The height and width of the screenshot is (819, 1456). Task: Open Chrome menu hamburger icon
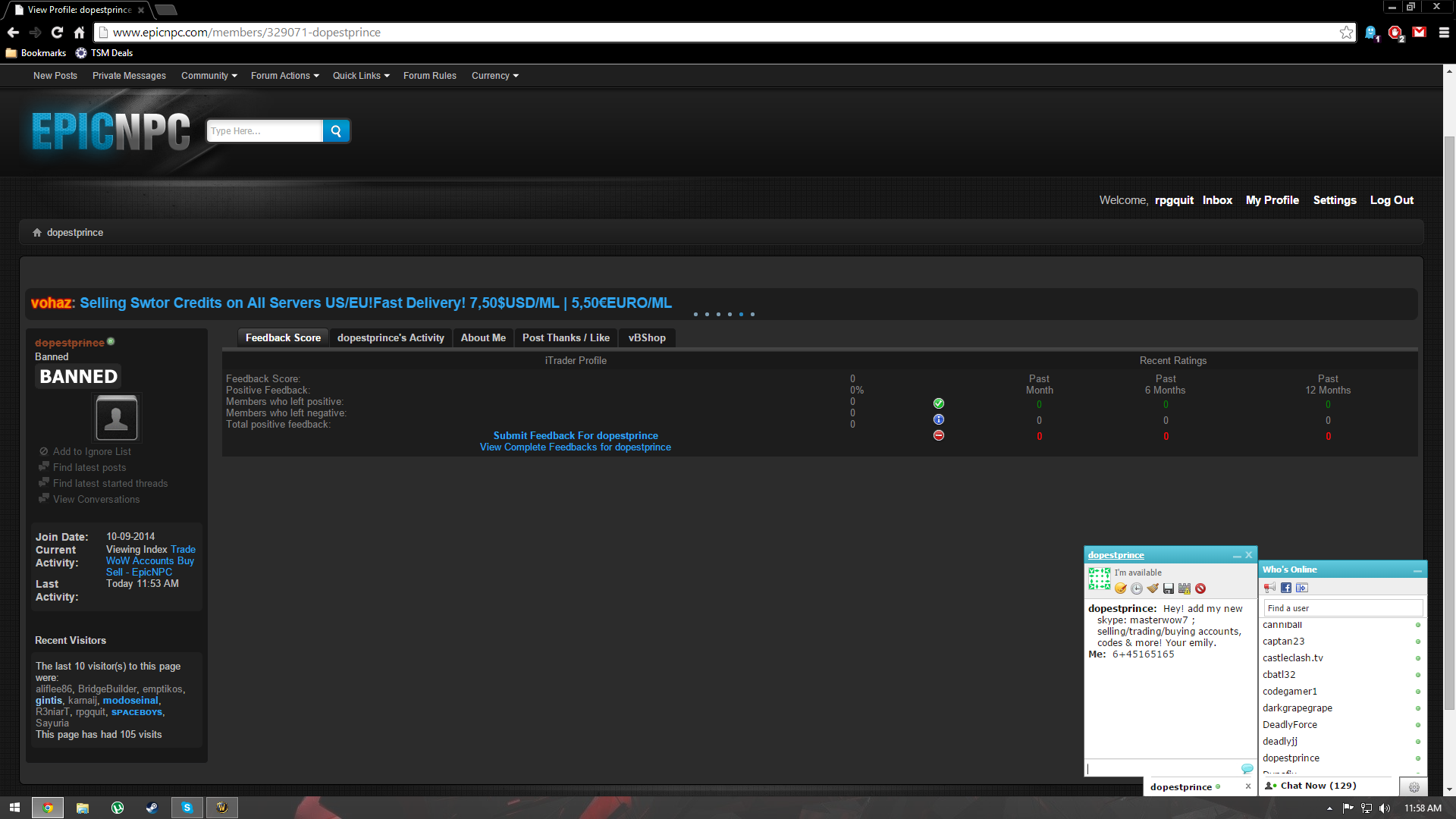pos(1444,32)
